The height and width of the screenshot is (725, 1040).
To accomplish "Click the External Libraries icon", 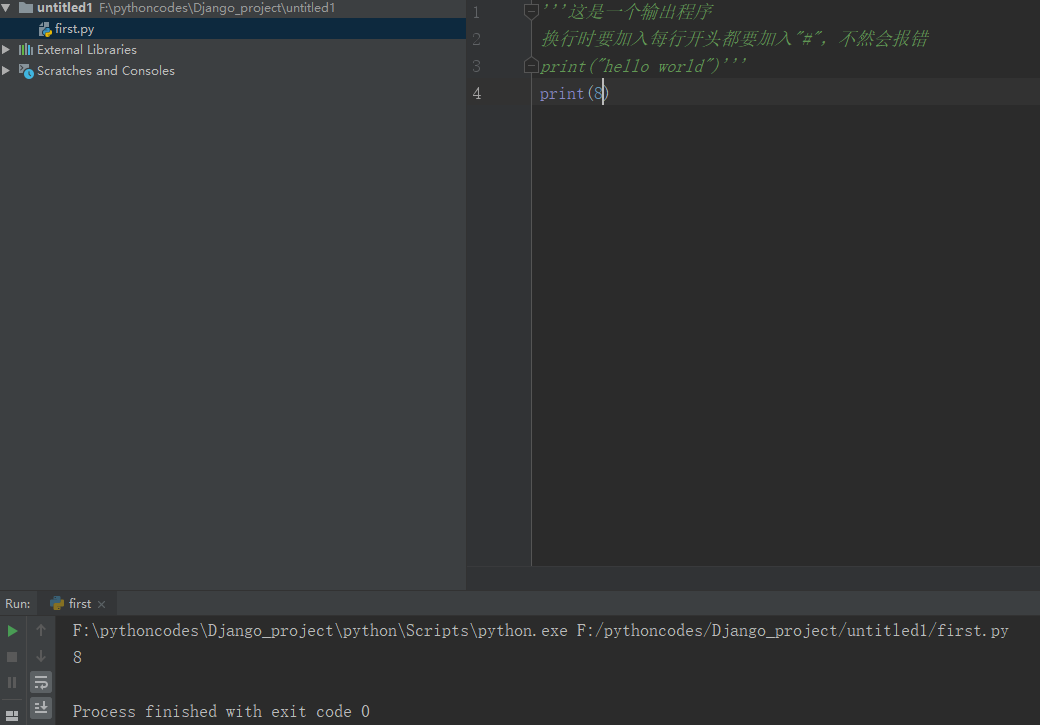I will coord(26,50).
